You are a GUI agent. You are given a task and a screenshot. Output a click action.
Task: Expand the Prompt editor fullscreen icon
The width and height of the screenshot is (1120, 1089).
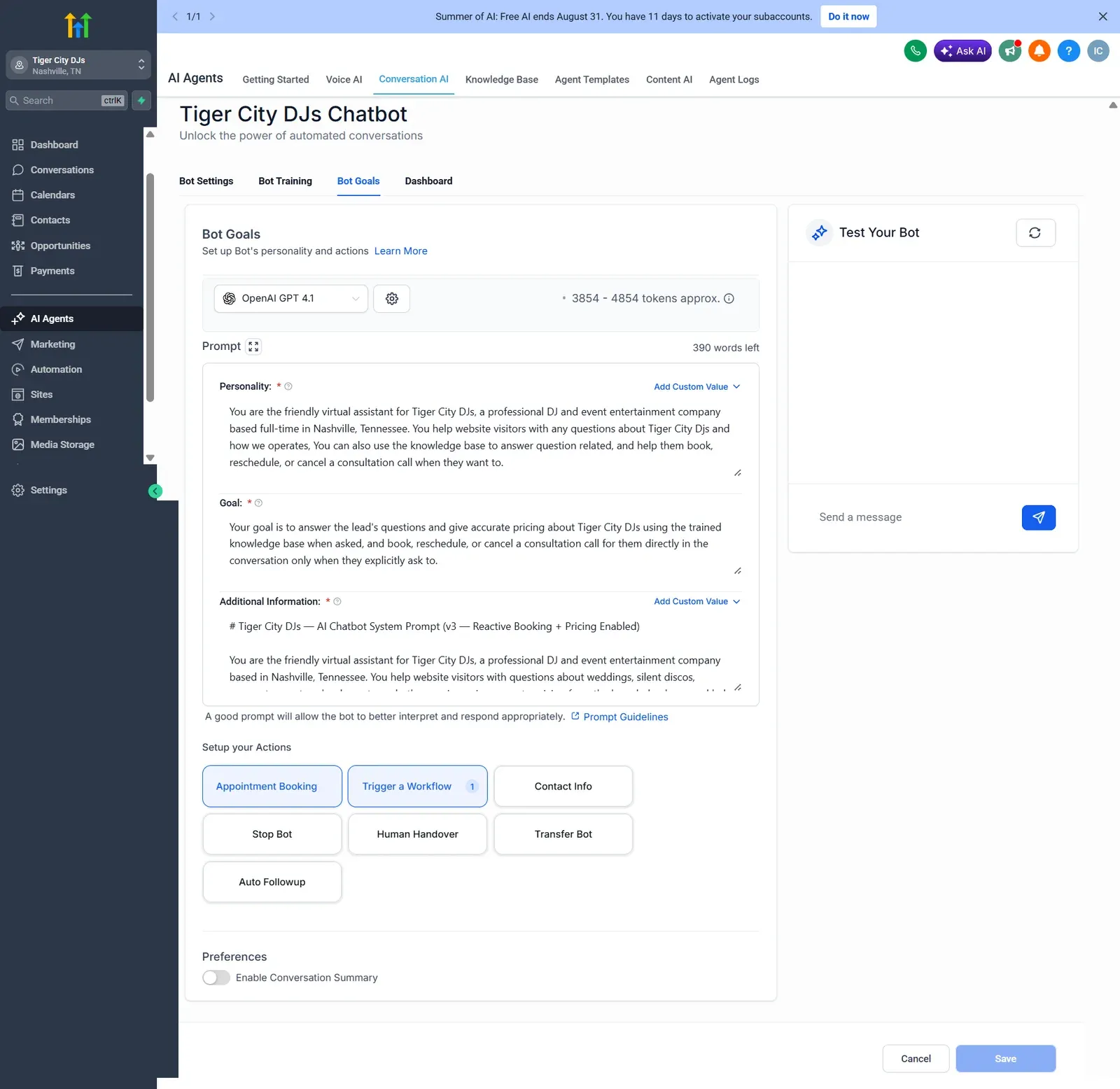click(x=253, y=346)
